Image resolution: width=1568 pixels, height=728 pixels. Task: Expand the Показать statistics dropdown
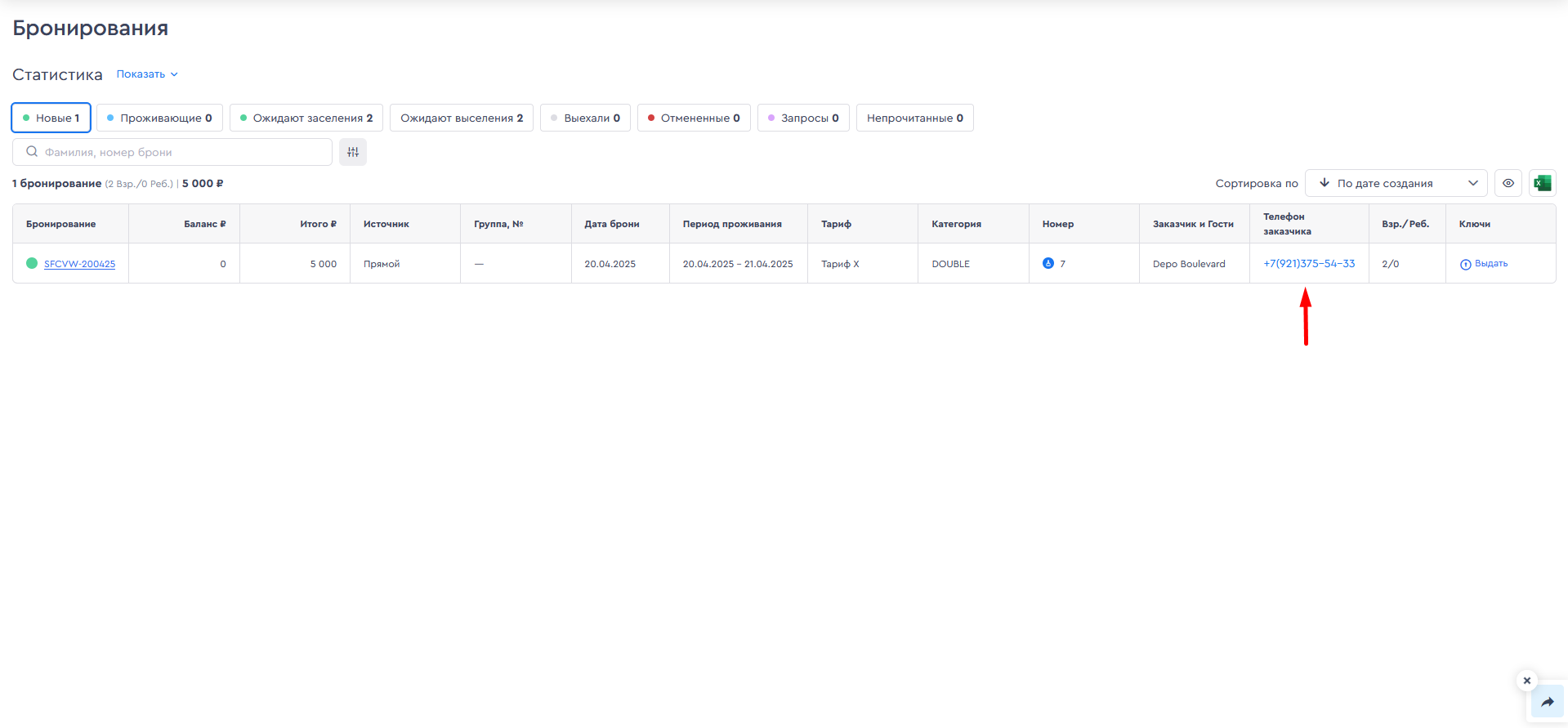coord(147,74)
